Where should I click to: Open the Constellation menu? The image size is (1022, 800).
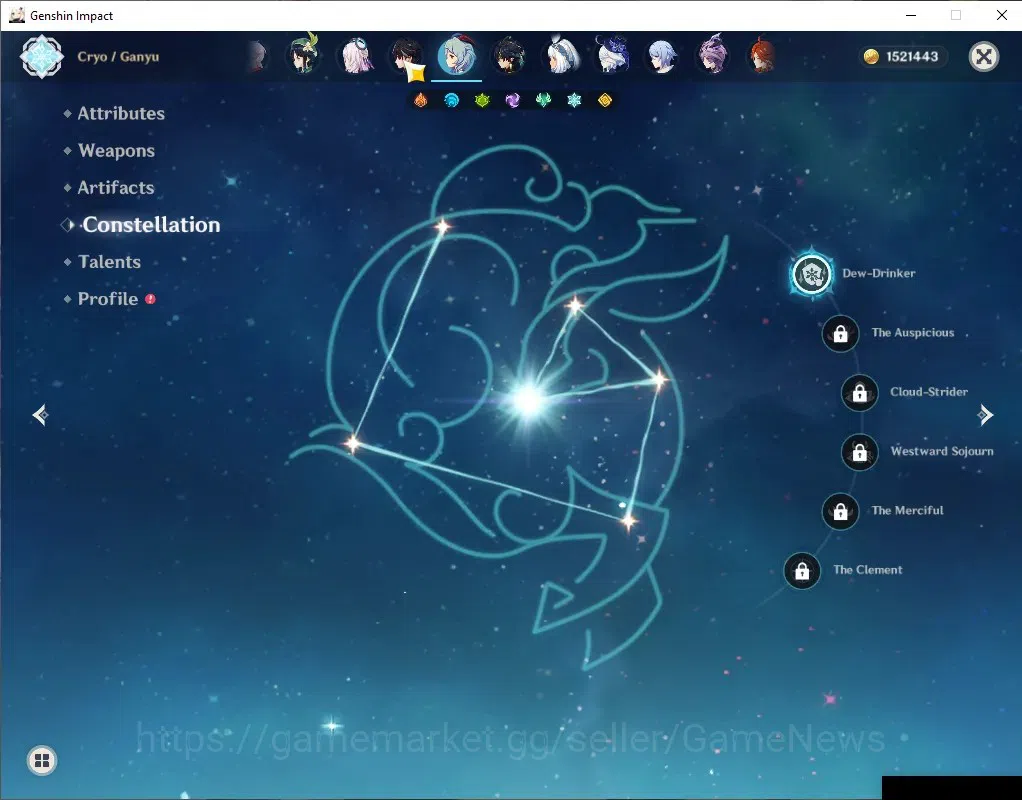click(151, 225)
